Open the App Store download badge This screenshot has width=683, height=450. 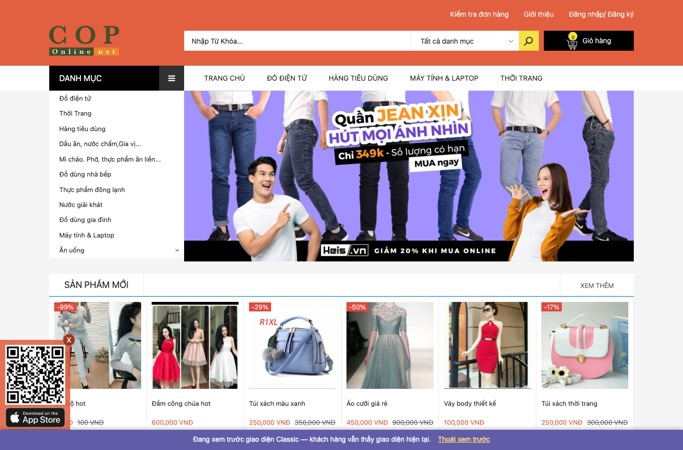click(36, 418)
